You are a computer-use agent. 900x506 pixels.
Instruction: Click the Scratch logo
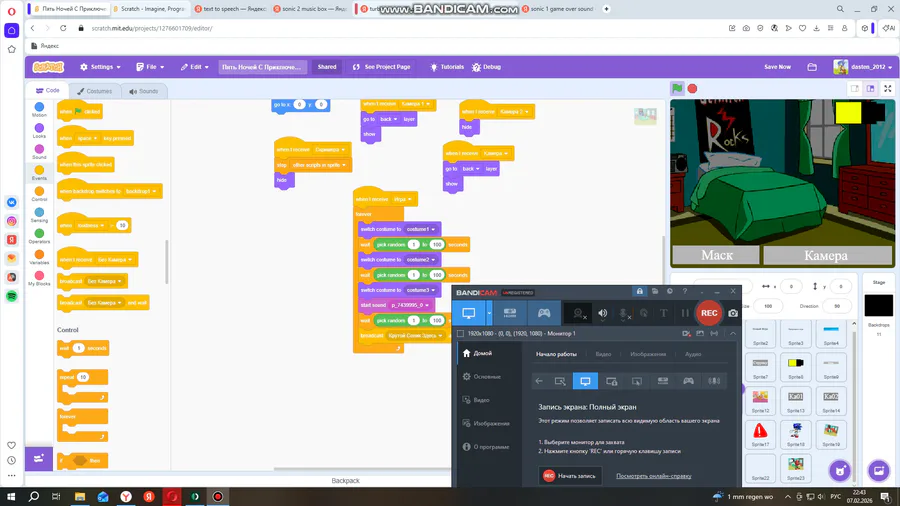[48, 67]
